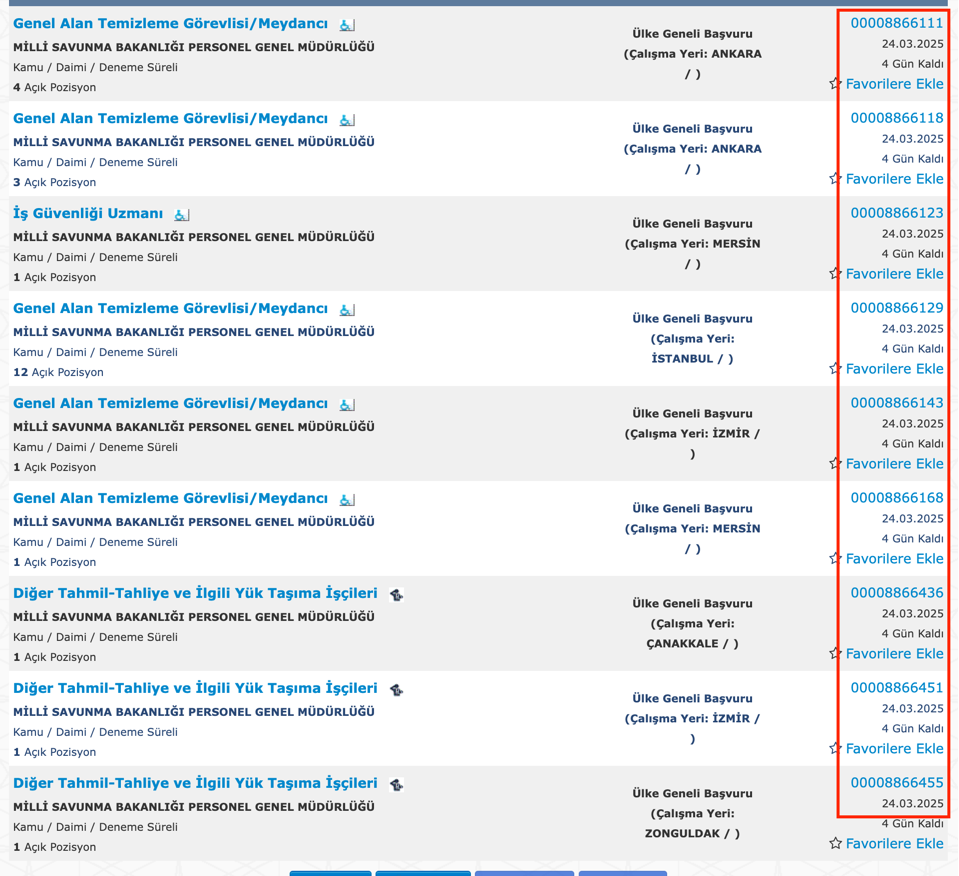Open the İzmir Diğer Tahmil-Tahliye job title

pos(195,689)
